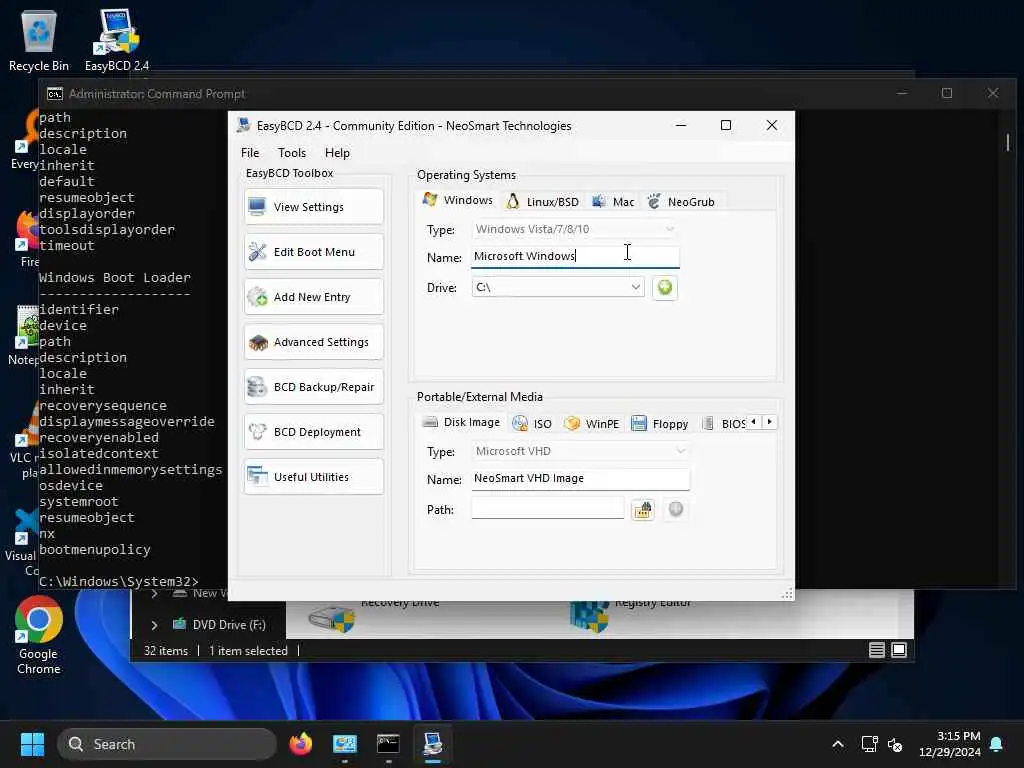
Task: Switch to the Mac tab
Action: point(613,202)
